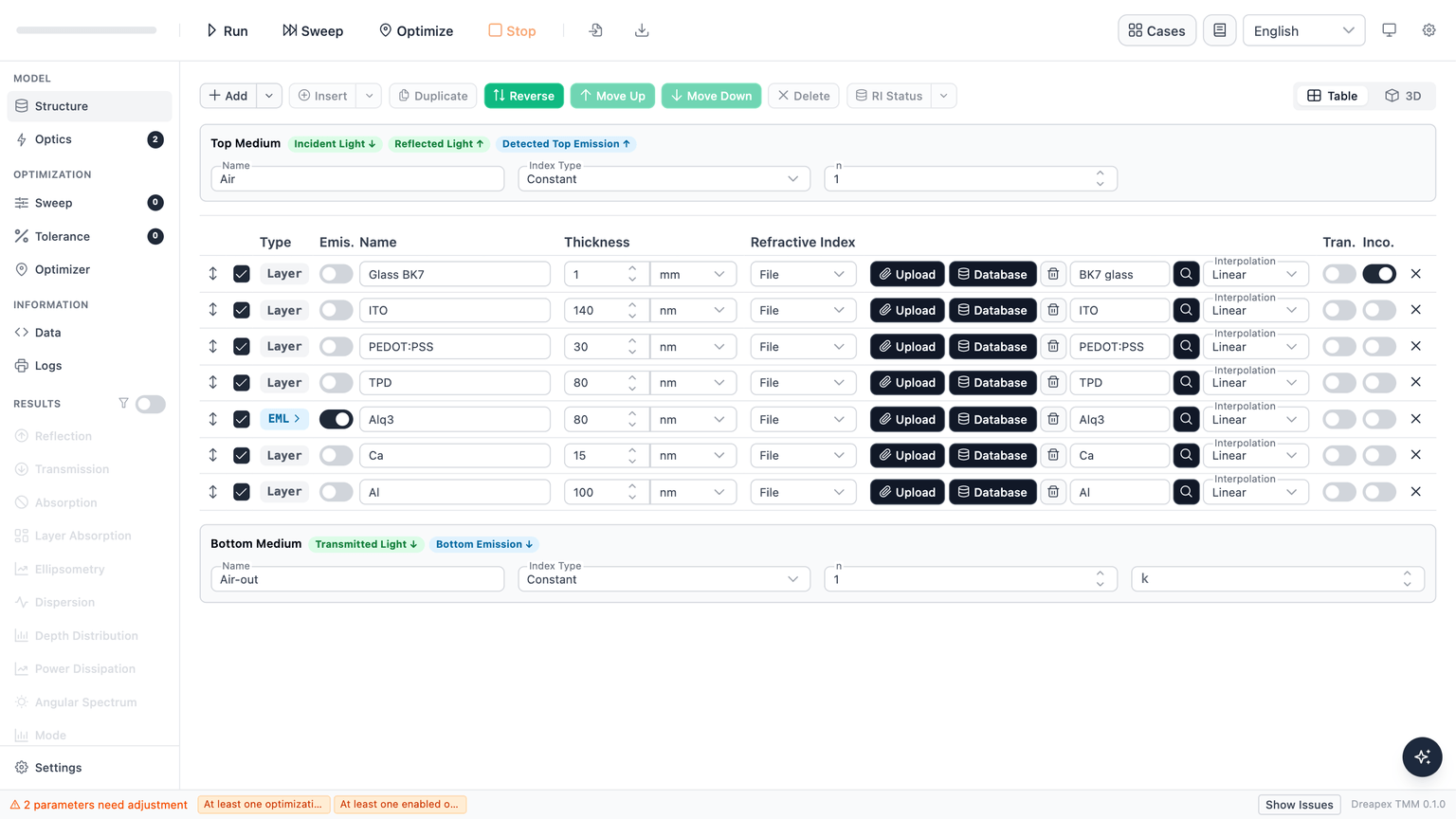
Task: Delete the ITO refractive index file
Action: tap(1053, 310)
